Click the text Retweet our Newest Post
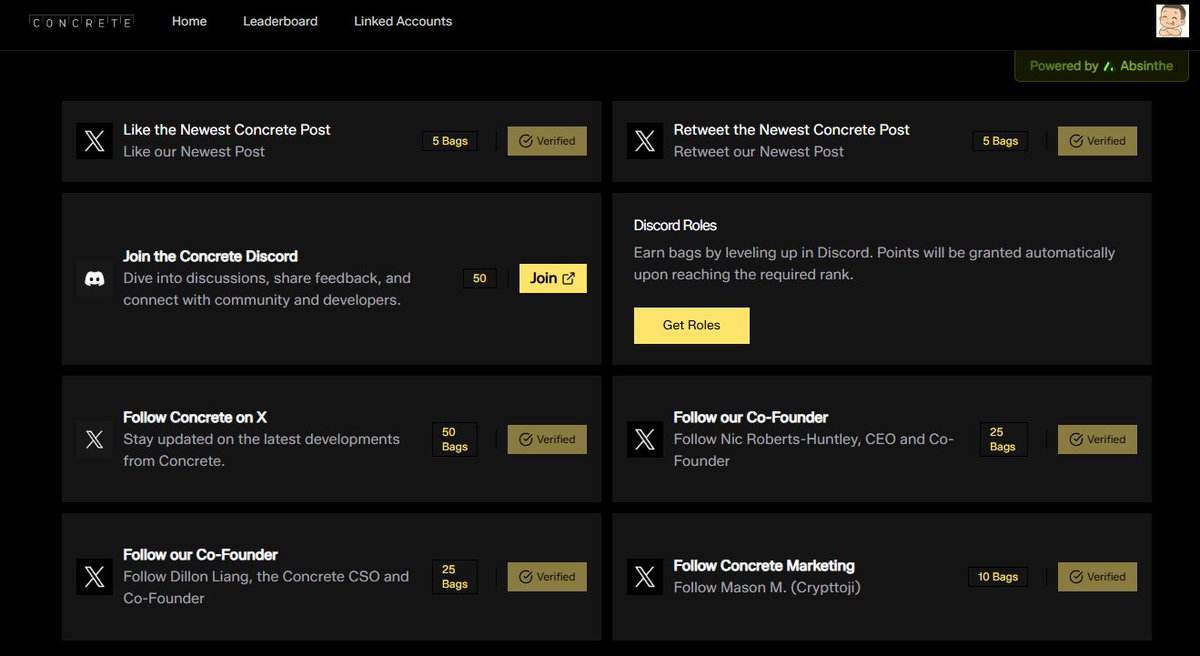This screenshot has height=656, width=1200. point(759,151)
